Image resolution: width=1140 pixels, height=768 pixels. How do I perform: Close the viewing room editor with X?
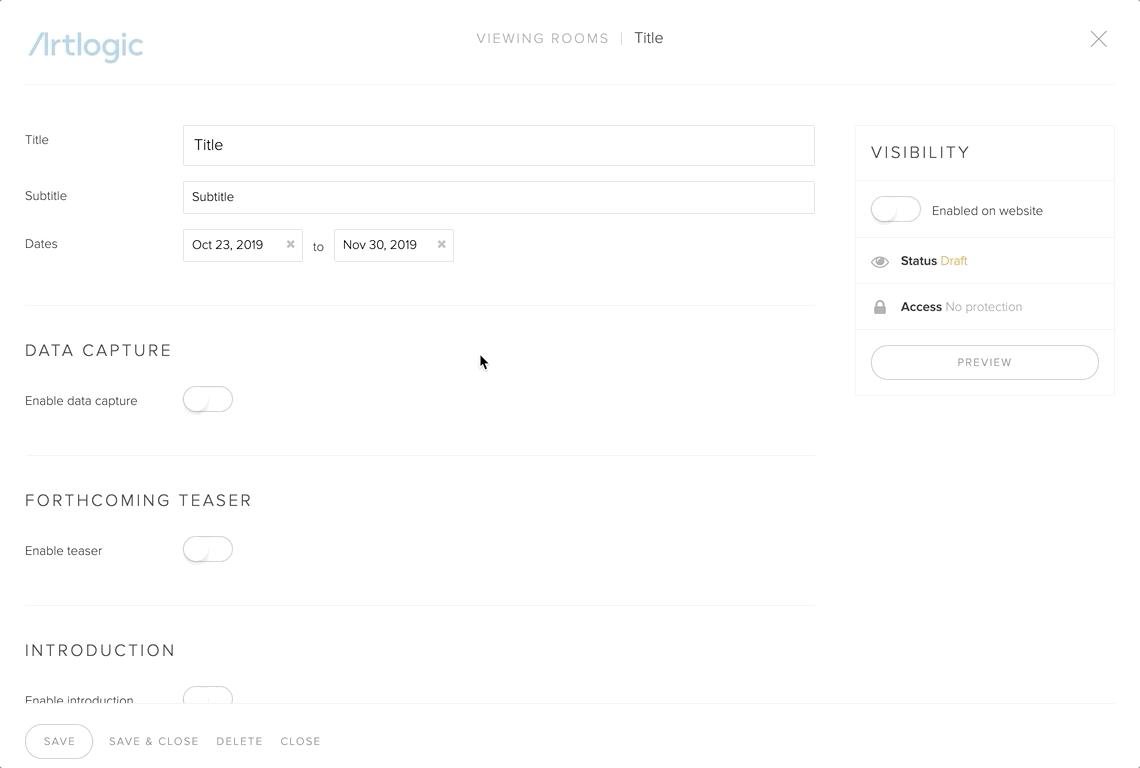coord(1099,39)
